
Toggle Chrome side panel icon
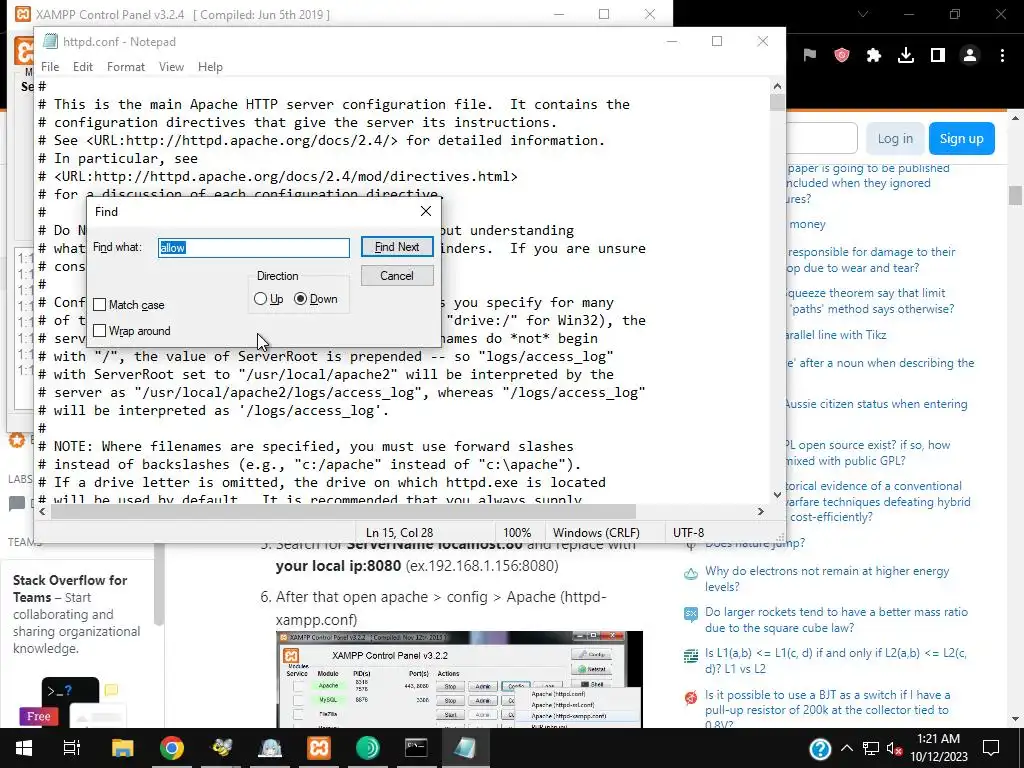tap(938, 56)
